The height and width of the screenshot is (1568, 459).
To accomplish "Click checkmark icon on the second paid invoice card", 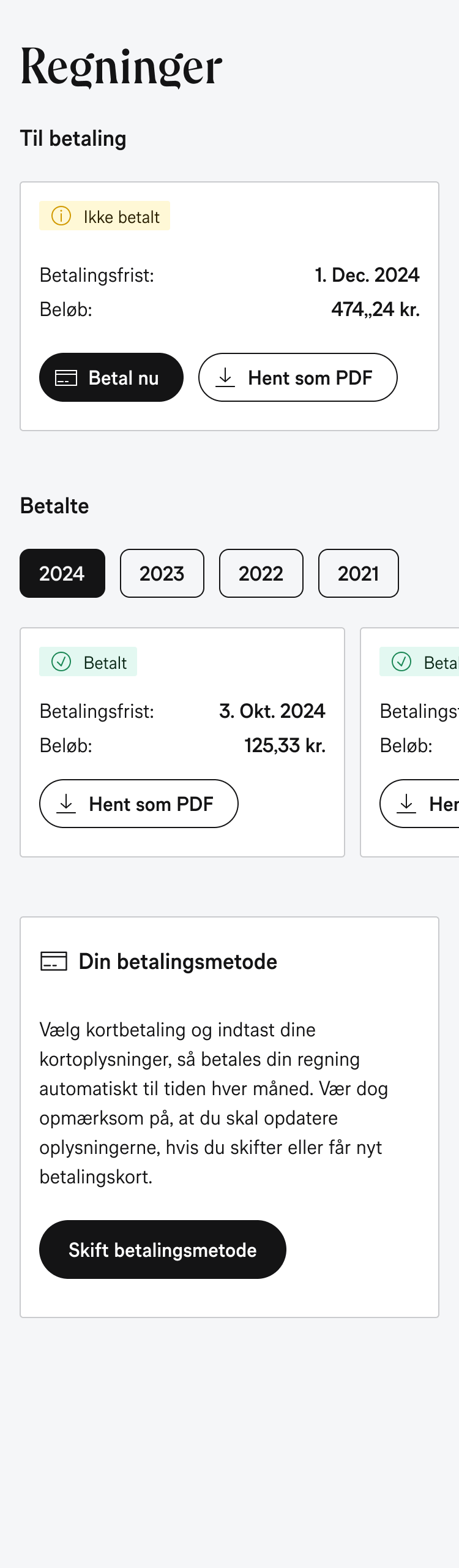I will coord(401,662).
